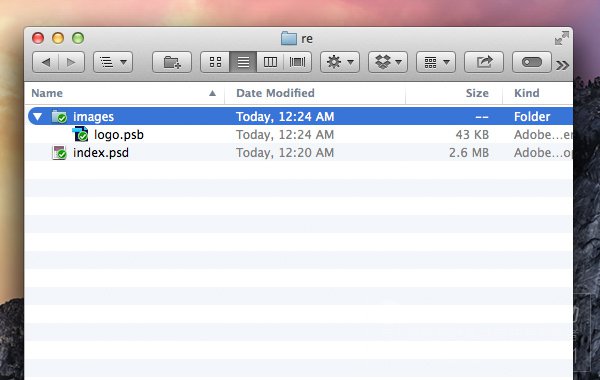Go forward with the right arrow button
The image size is (600, 380).
(71, 62)
